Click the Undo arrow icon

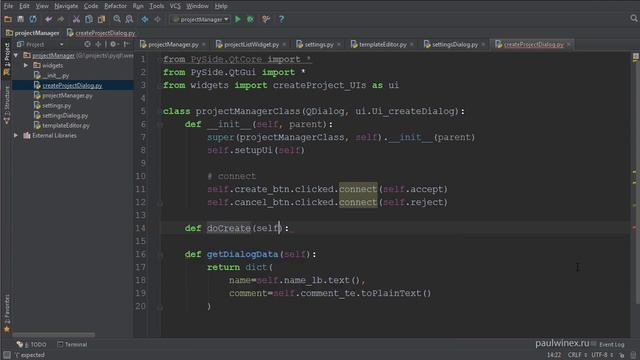[49, 19]
